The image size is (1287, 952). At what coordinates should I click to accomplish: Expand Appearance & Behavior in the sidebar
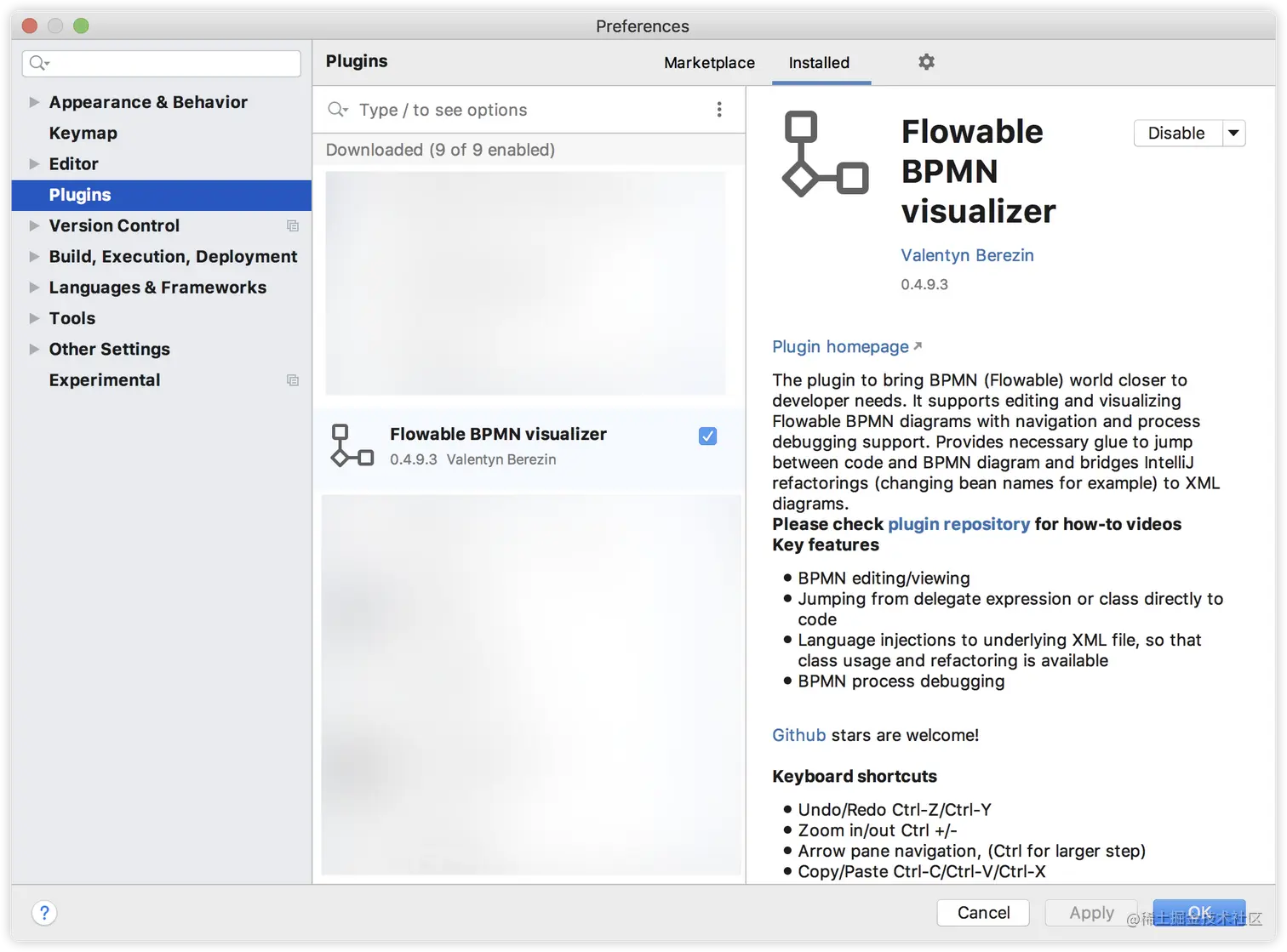point(34,101)
